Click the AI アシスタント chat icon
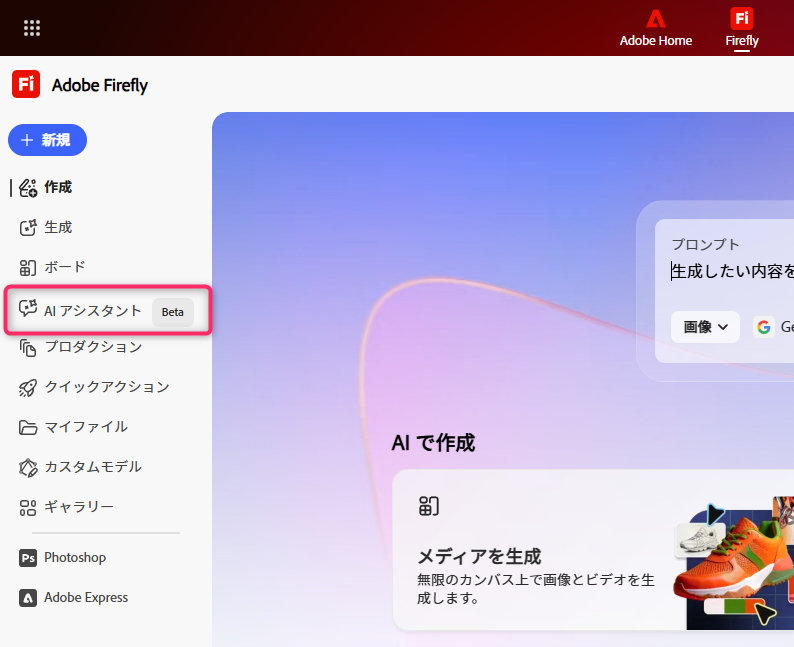This screenshot has width=794, height=647. click(28, 310)
